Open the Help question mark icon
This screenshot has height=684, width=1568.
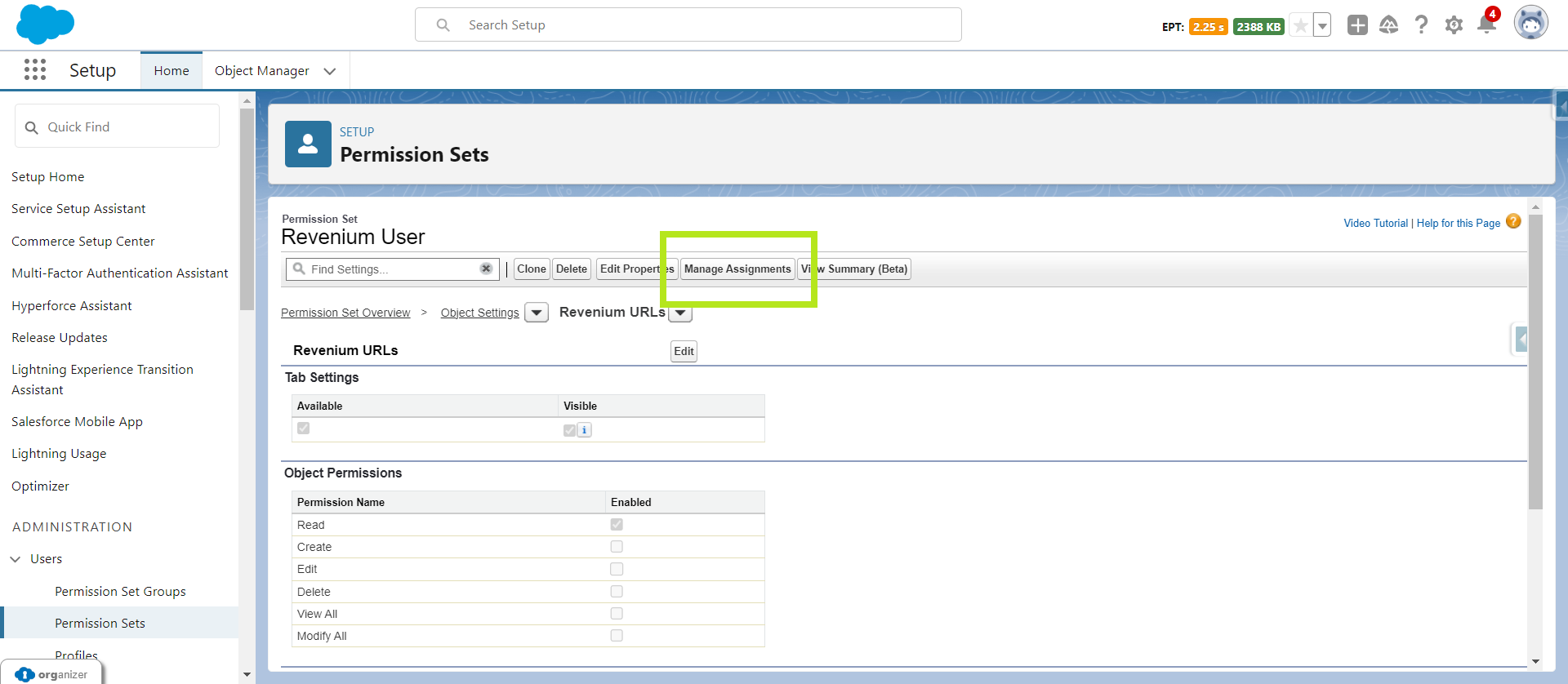[x=1421, y=25]
